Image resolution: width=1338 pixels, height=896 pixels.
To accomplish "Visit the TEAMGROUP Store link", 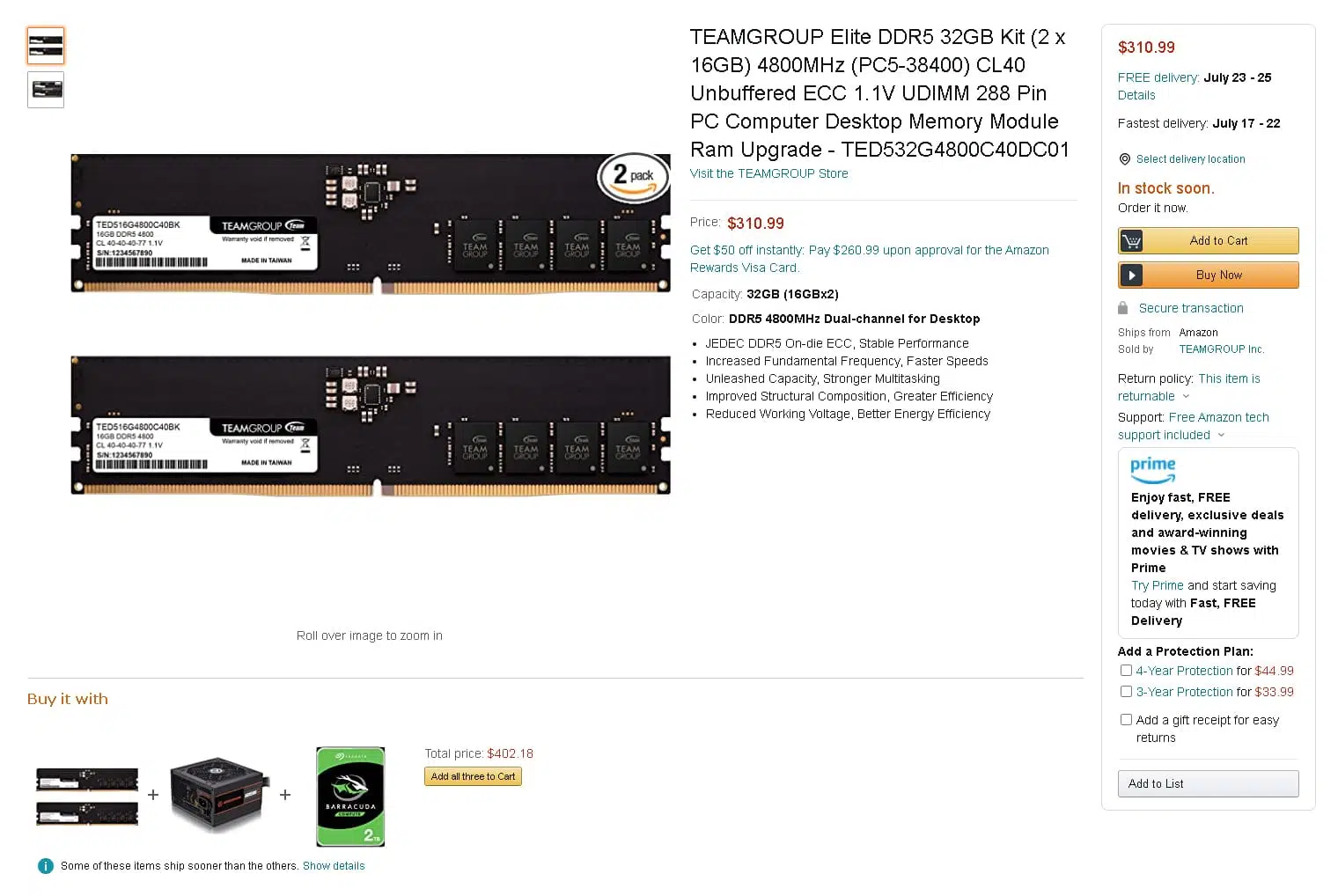I will [x=769, y=173].
